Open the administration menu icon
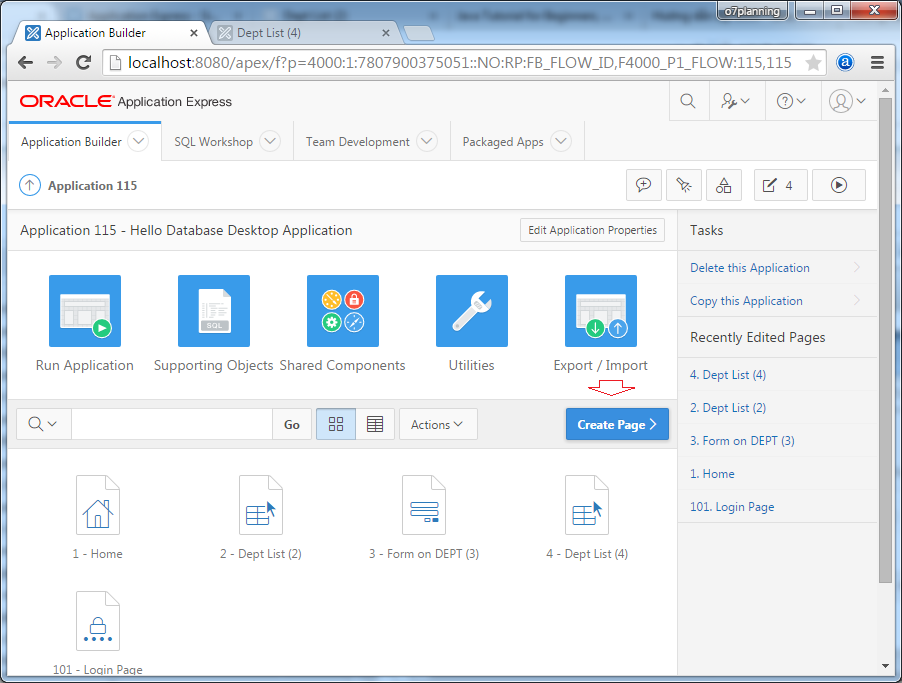The image size is (902, 683). 735,101
